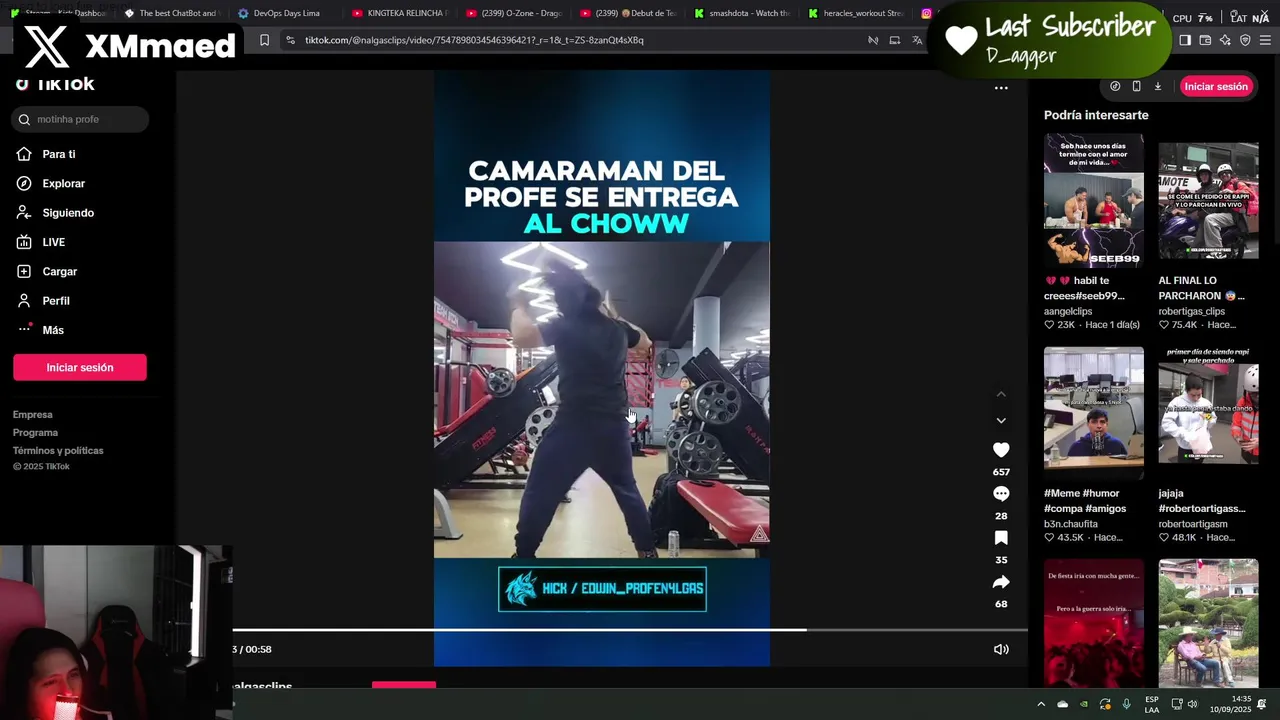Image resolution: width=1280 pixels, height=720 pixels.
Task: Select the Podría interesarte heading
Action: (x=1096, y=115)
